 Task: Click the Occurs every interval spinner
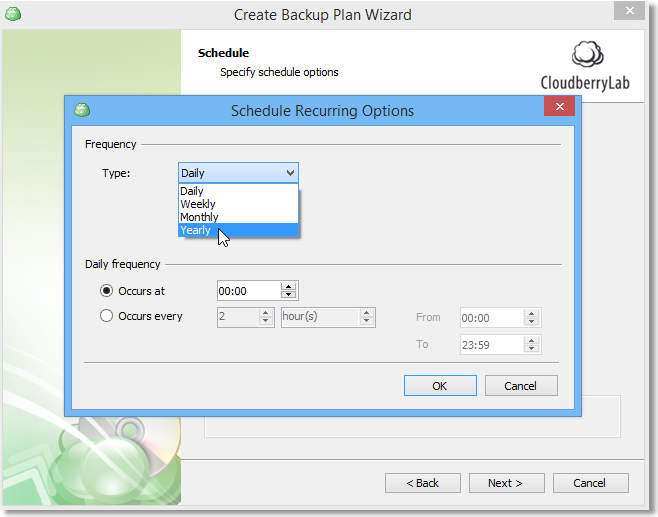[266, 317]
